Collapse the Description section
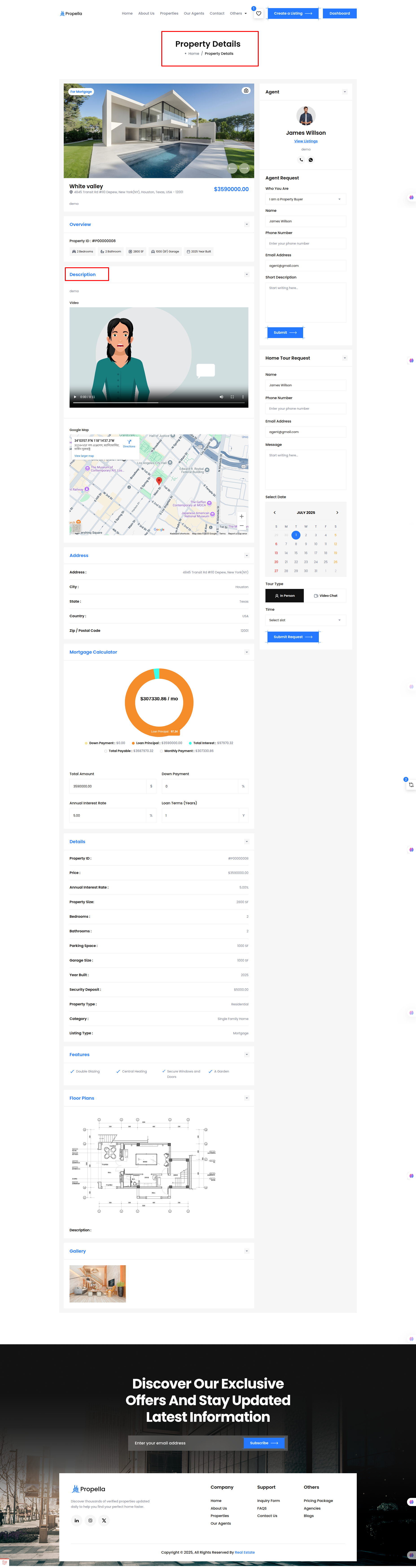Viewport: 416px width, 1568px height. coord(246,274)
